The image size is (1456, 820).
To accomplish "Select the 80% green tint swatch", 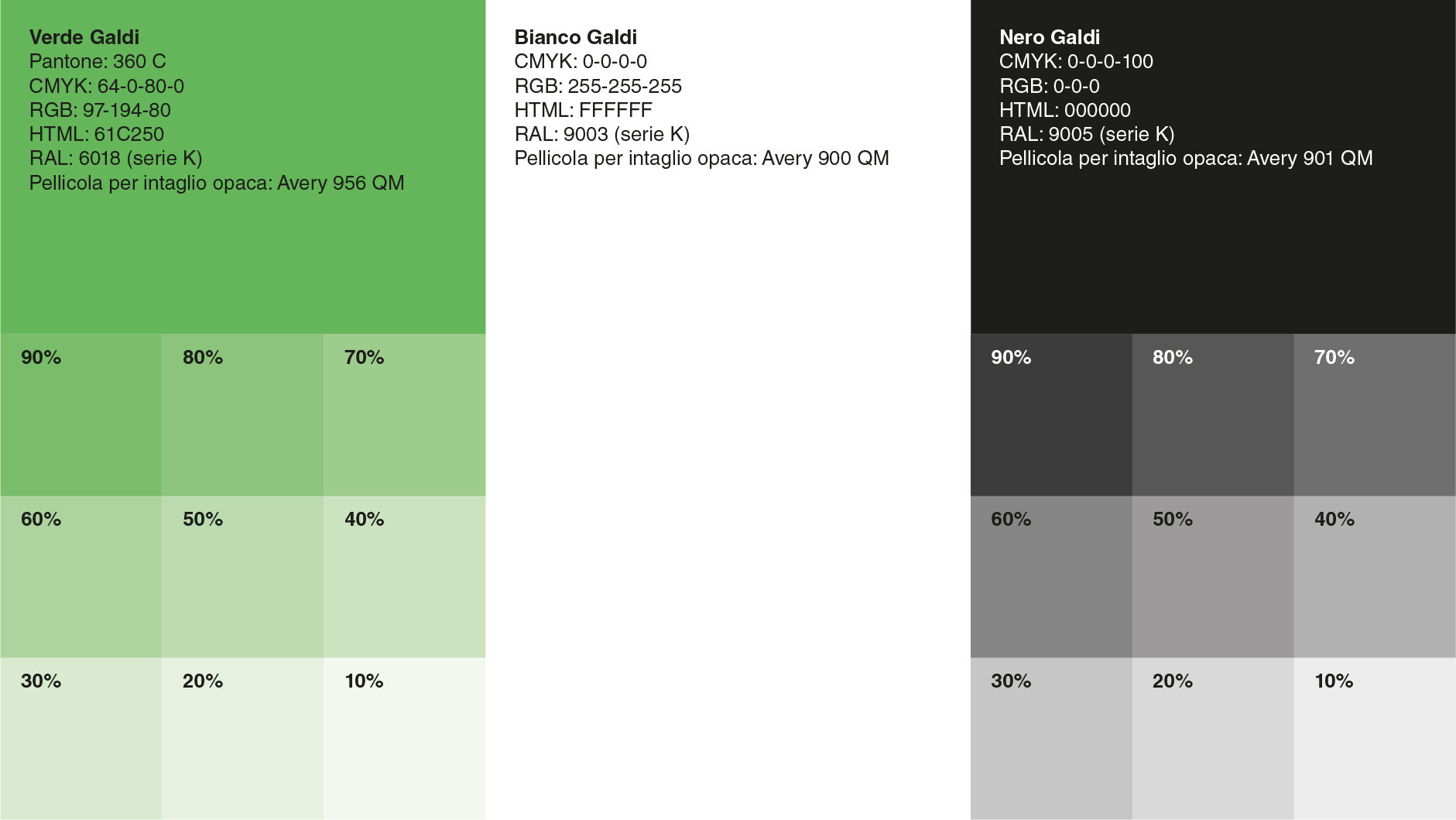I will (242, 415).
